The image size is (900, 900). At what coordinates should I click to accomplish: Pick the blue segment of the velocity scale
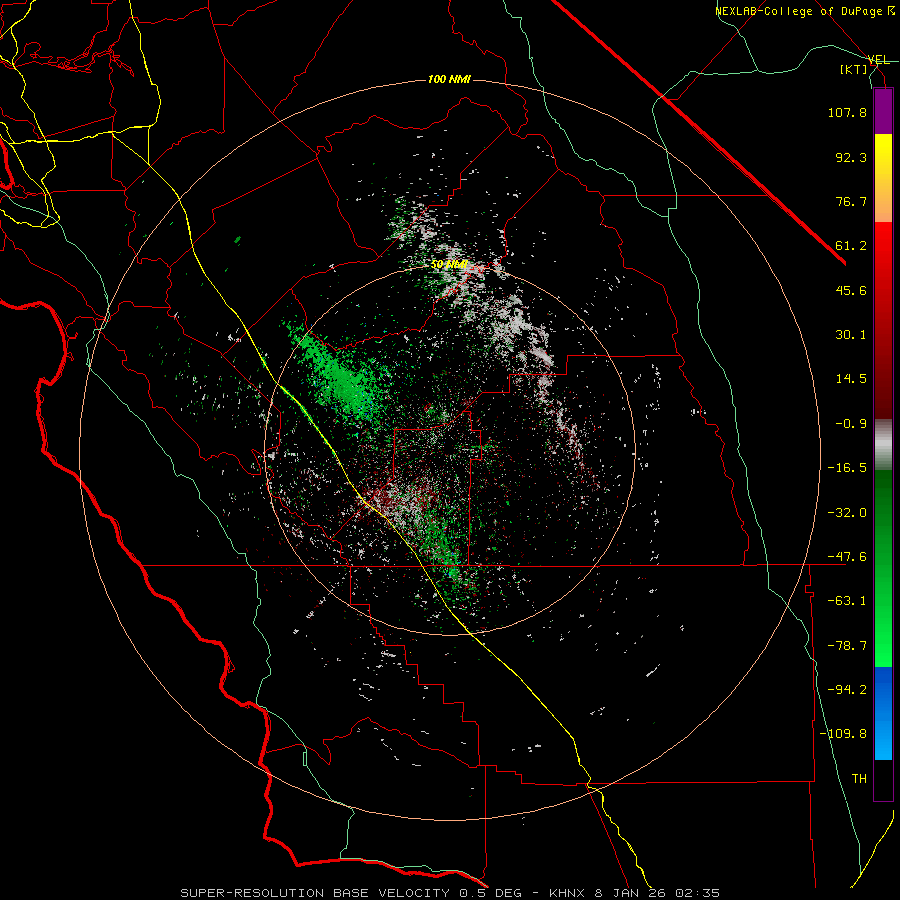883,713
